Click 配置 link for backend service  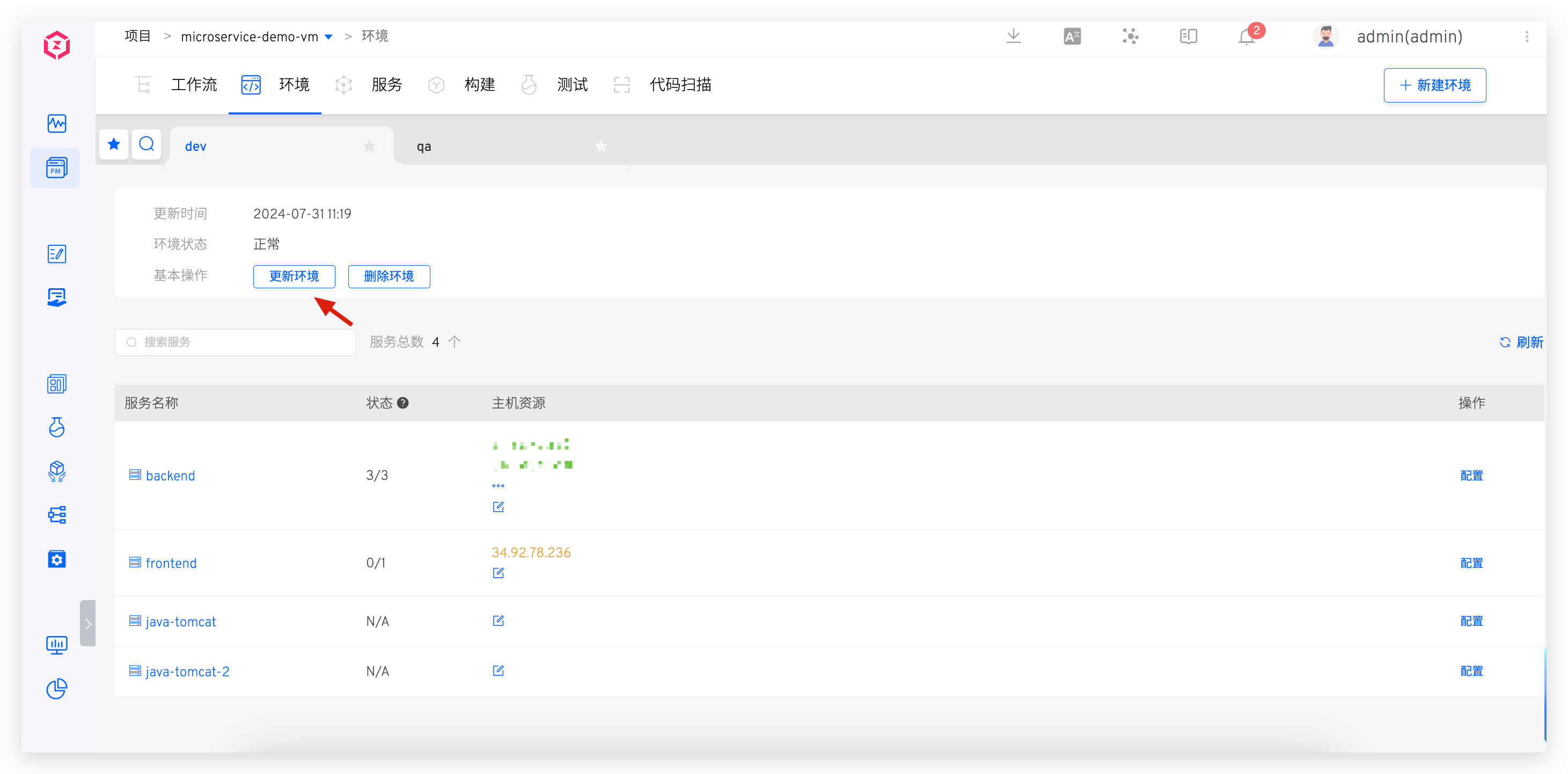click(x=1471, y=476)
